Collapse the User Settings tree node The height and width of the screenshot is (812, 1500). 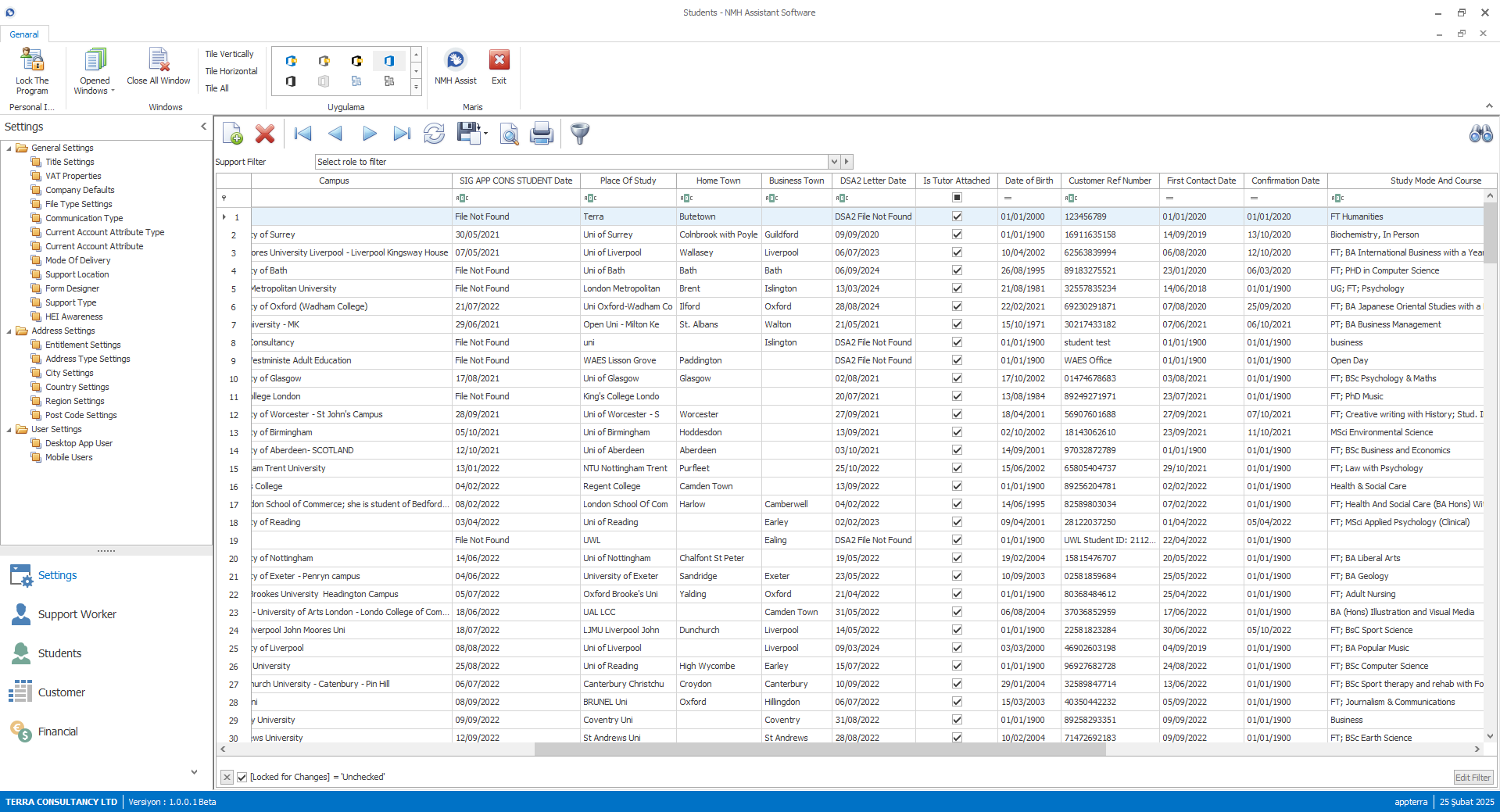point(9,429)
